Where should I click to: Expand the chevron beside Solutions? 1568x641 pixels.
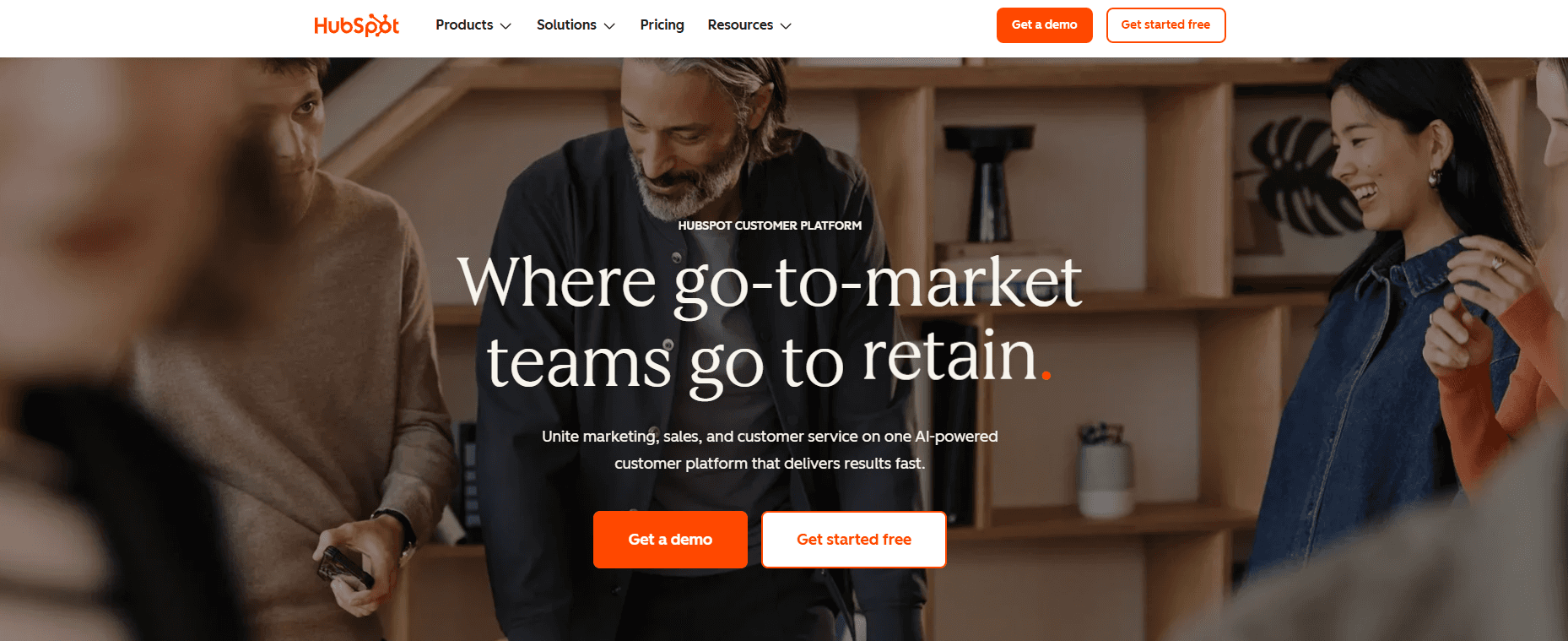tap(609, 26)
